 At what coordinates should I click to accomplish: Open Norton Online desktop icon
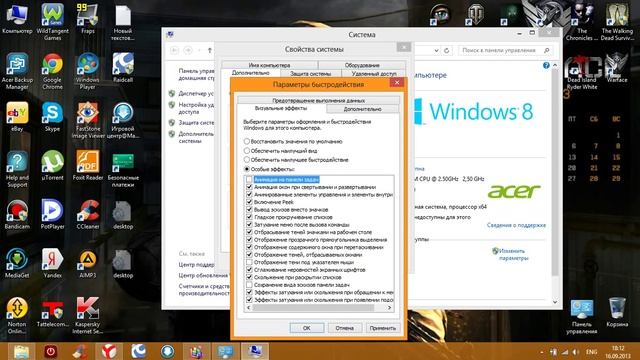[17, 316]
